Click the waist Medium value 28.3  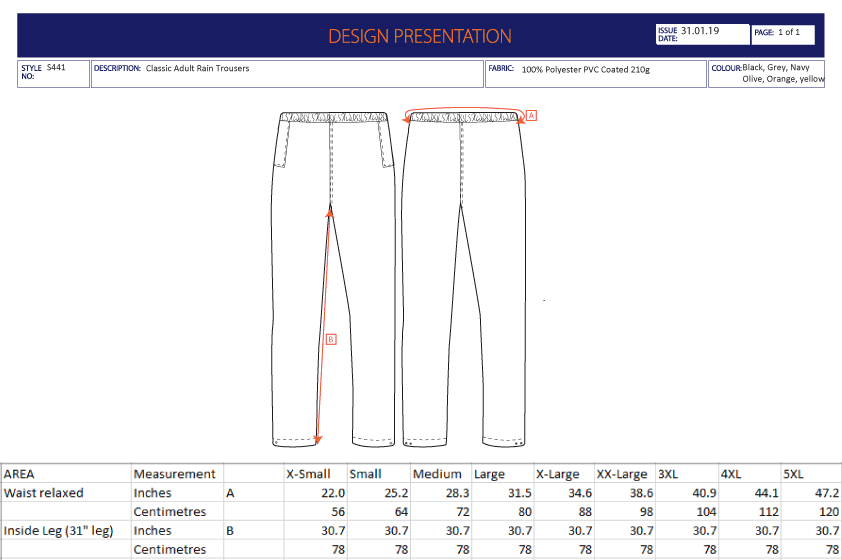click(458, 493)
